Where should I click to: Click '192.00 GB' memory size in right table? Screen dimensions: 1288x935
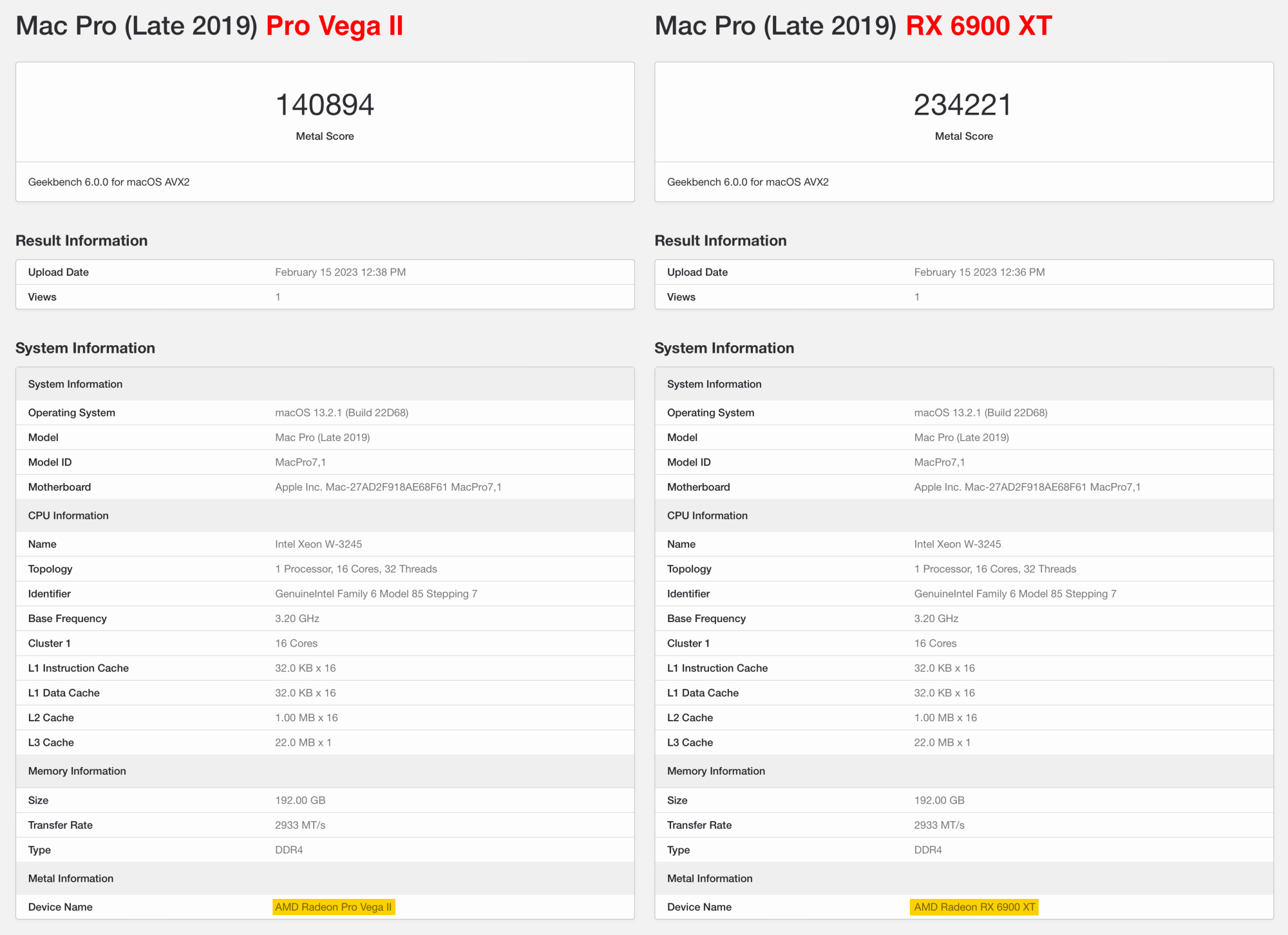point(940,800)
